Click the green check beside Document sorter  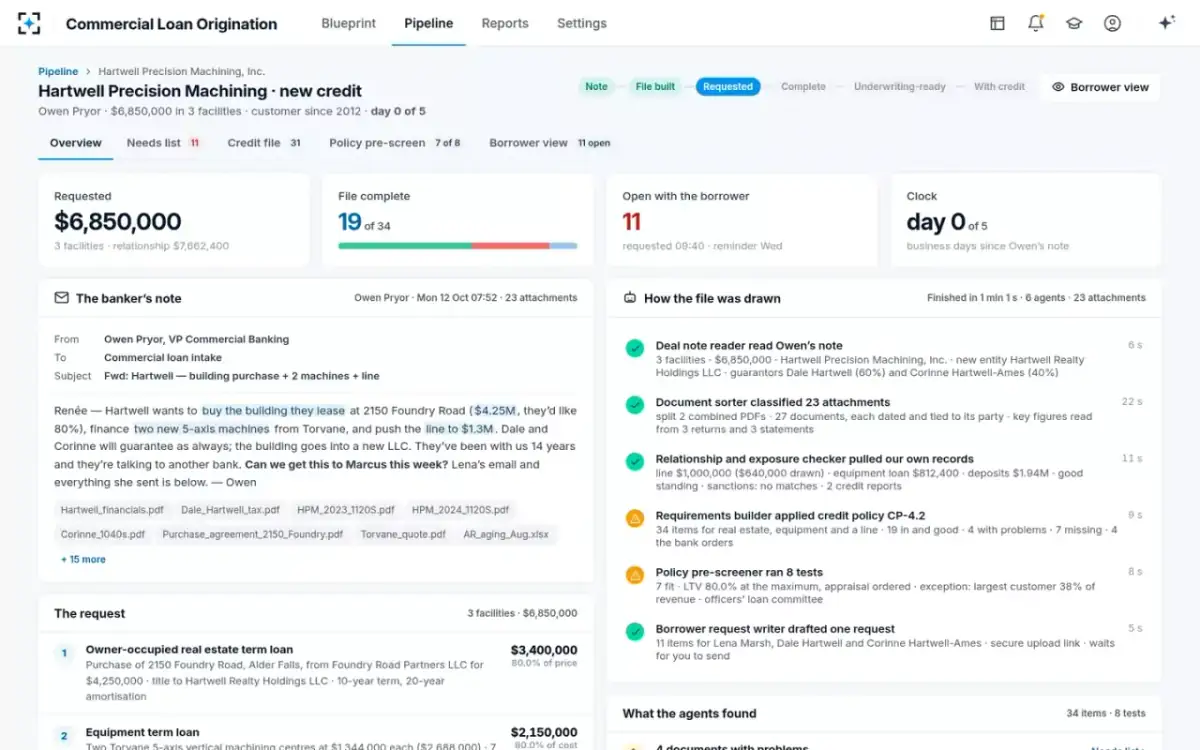coord(634,405)
